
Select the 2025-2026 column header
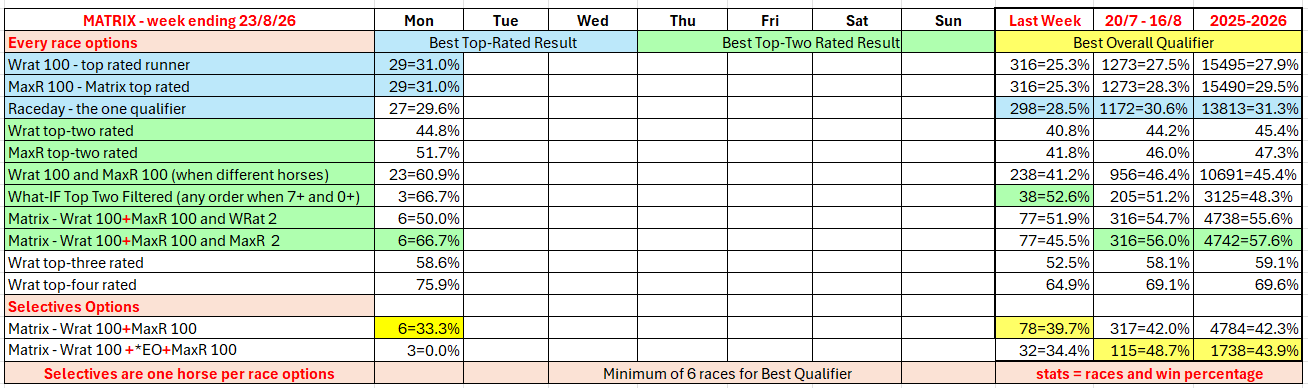pyautogui.click(x=1254, y=20)
